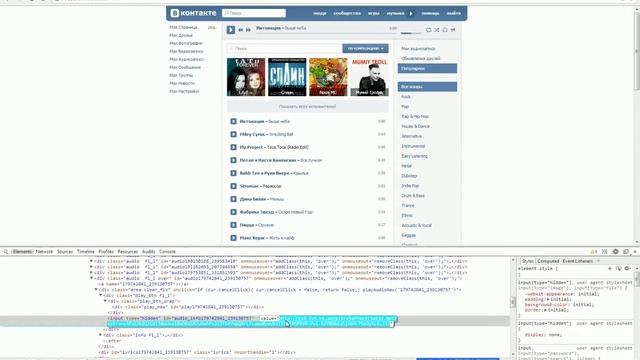Switch to the DevTools Network tab
Screen dimensions: 640x360
[x=44, y=252]
